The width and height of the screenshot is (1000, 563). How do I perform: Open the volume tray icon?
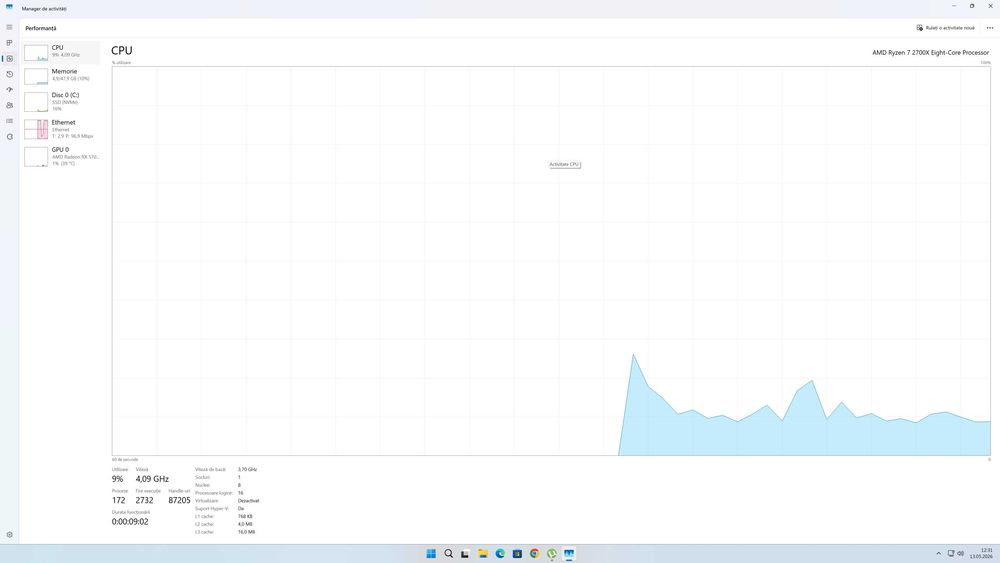click(x=960, y=553)
